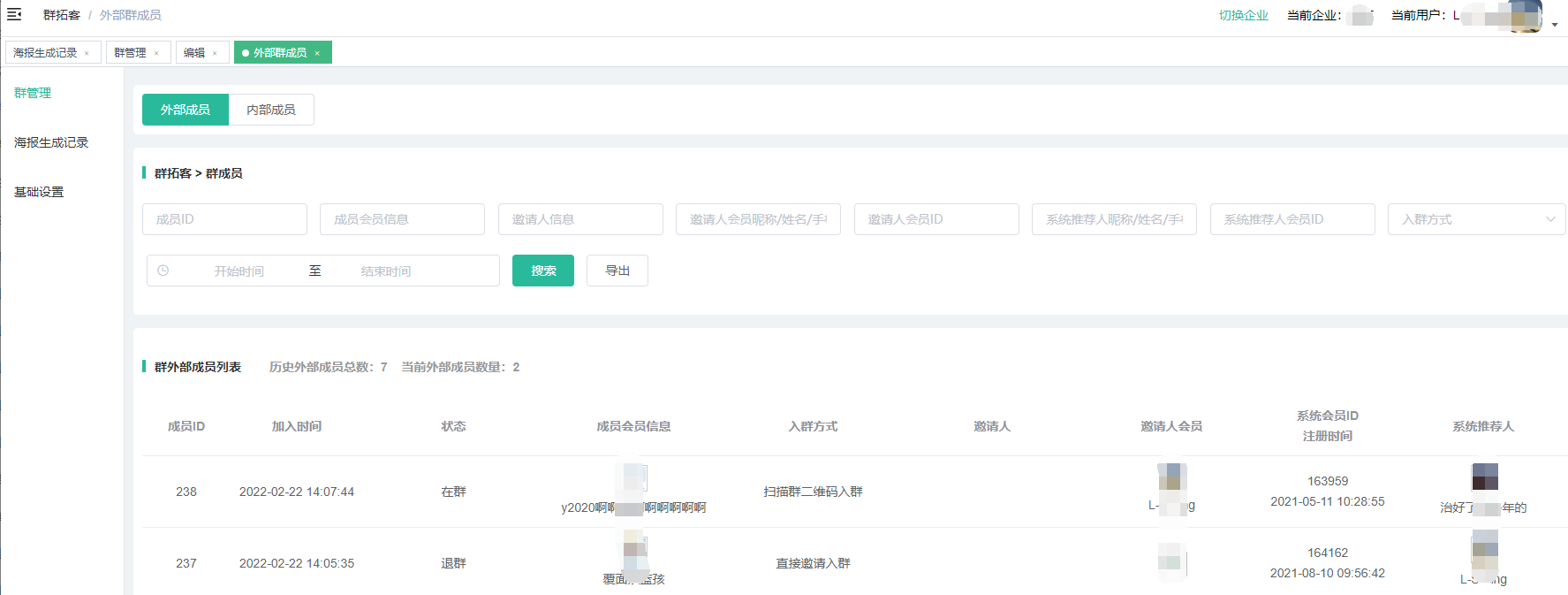The width and height of the screenshot is (1568, 595).
Task: Click the 搜索 button
Action: (543, 271)
